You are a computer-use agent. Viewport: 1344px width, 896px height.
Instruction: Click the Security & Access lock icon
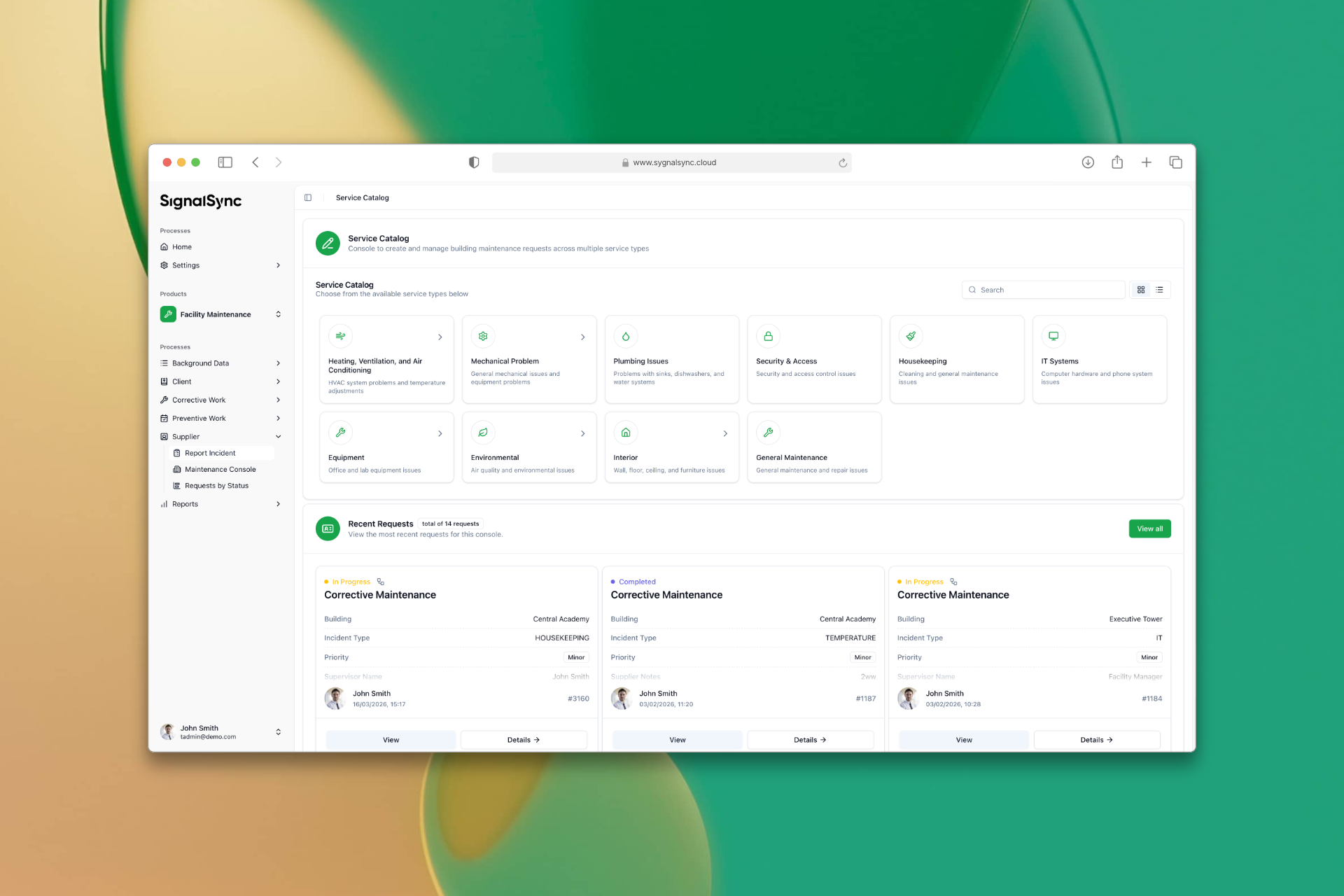click(768, 337)
